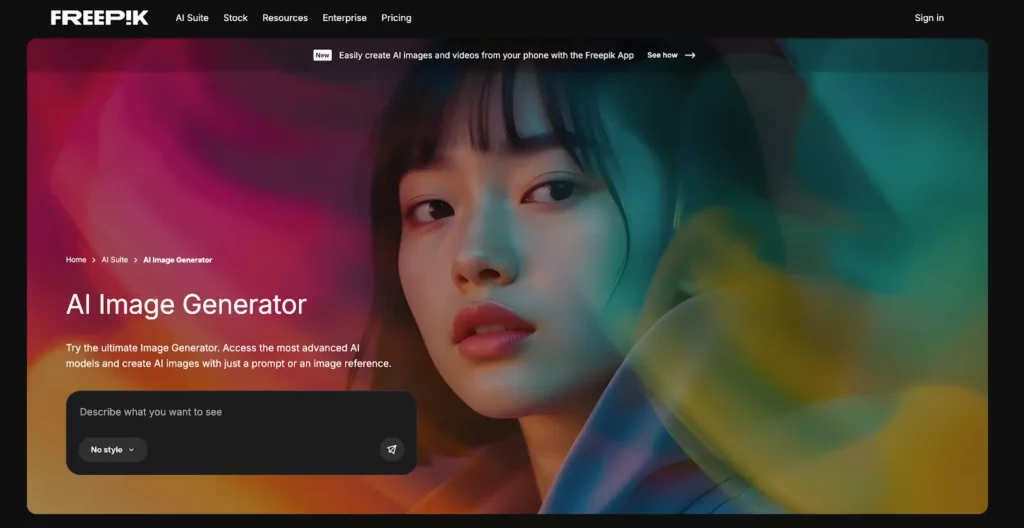Navigate to Home via breadcrumb

(76, 260)
